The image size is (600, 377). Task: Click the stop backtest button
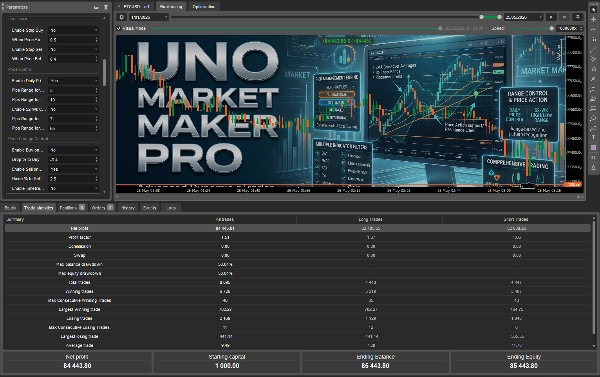(x=564, y=17)
